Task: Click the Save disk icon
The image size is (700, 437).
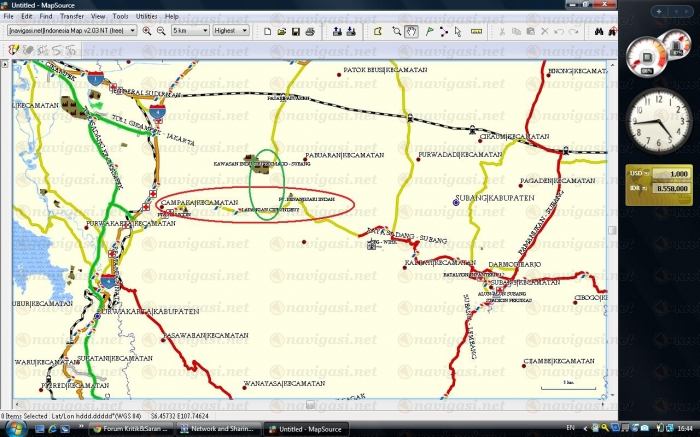Action: pos(296,31)
